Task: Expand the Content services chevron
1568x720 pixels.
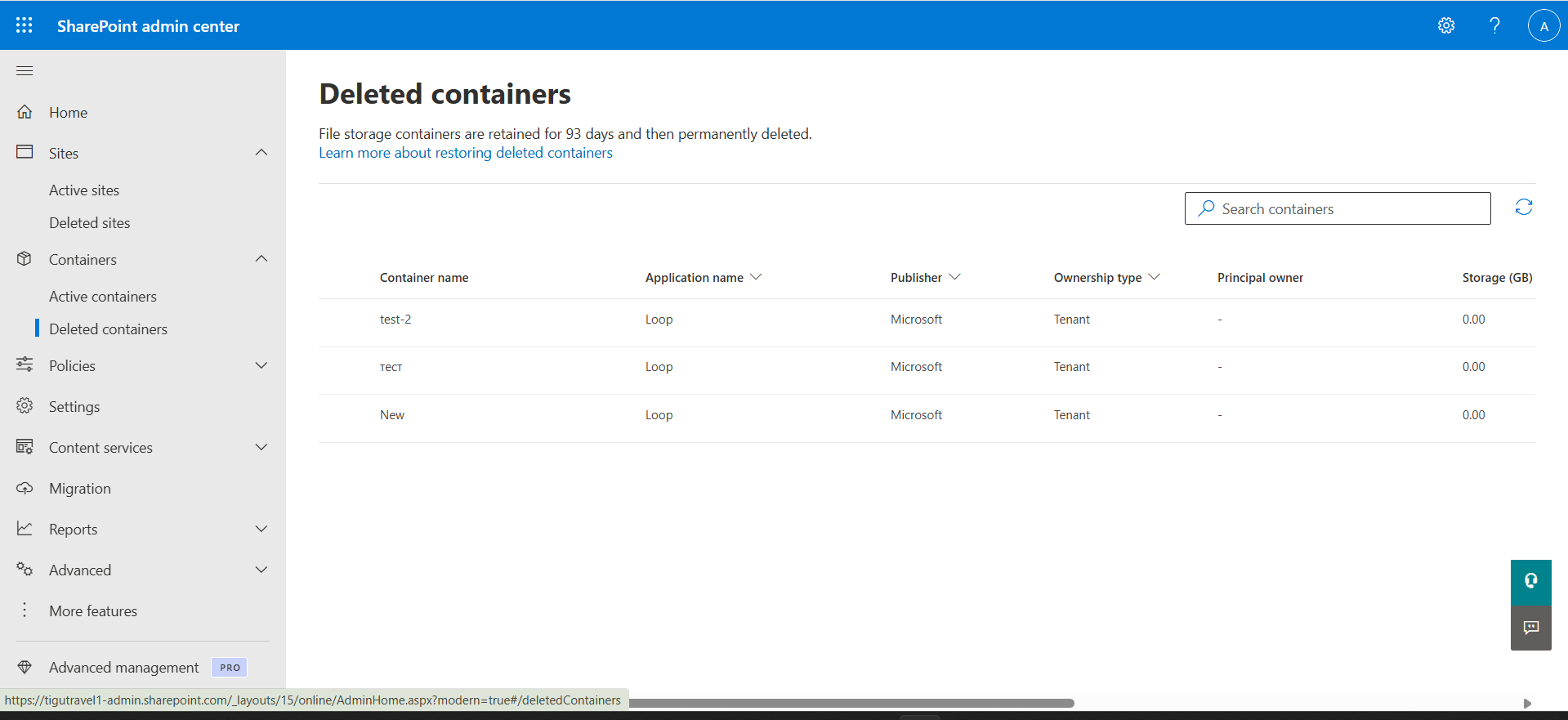Action: coord(261,447)
